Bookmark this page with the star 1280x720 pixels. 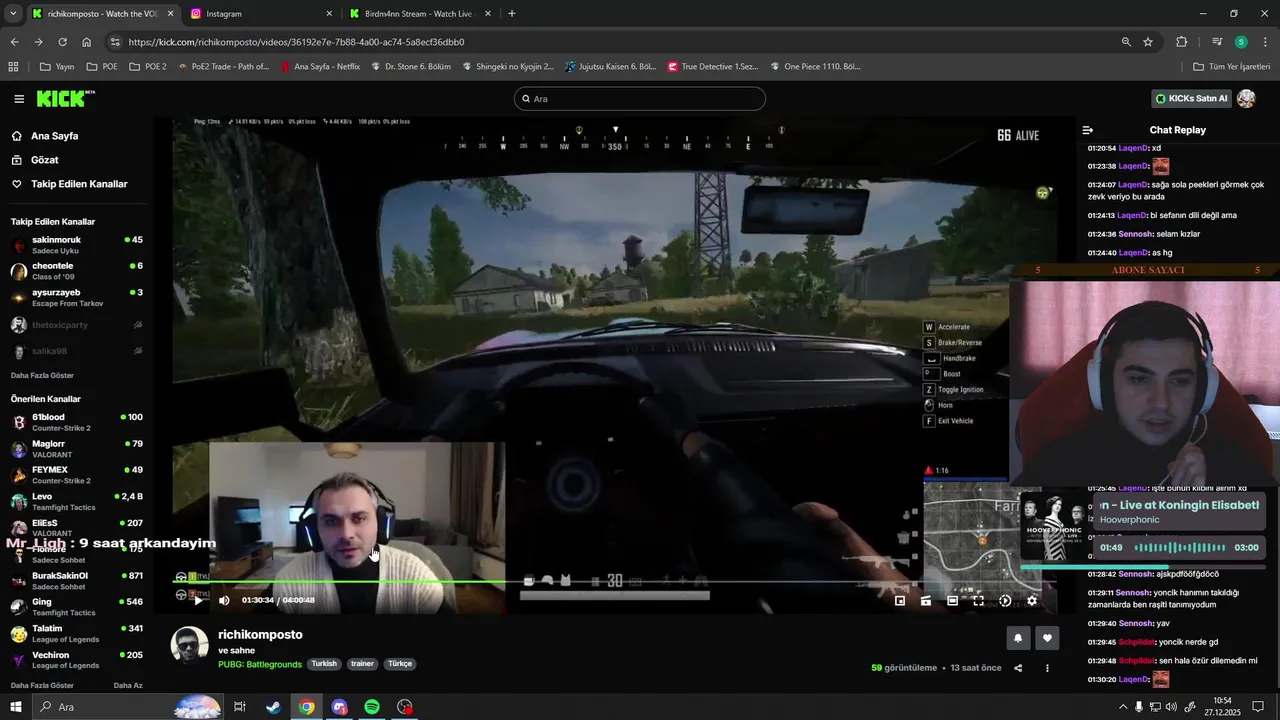coord(1148,42)
